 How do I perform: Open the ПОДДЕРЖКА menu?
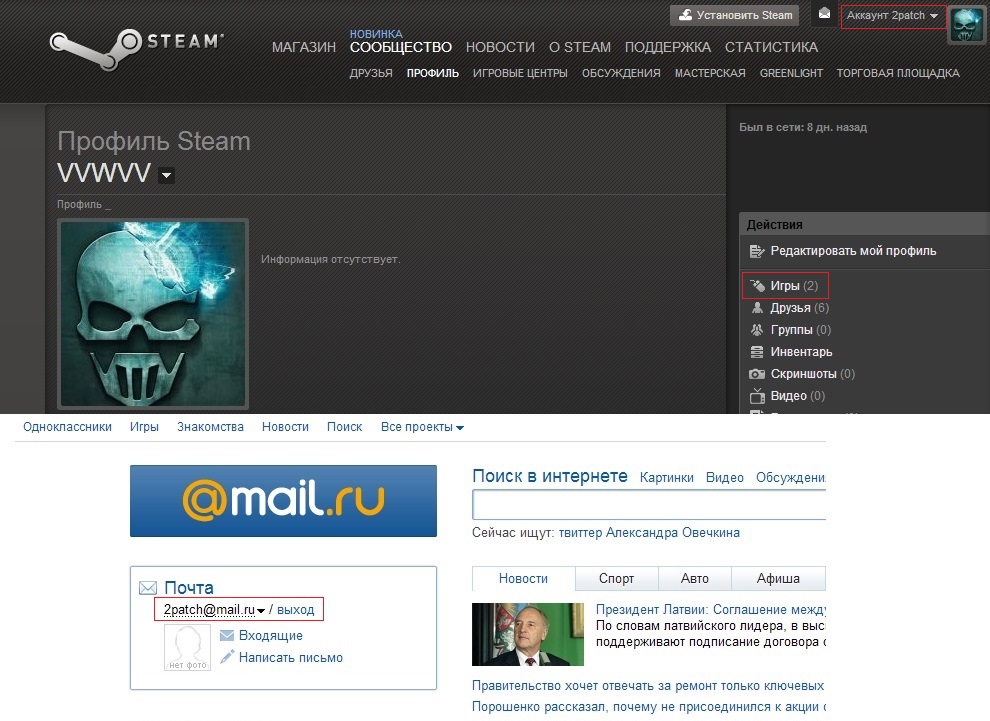tap(667, 47)
